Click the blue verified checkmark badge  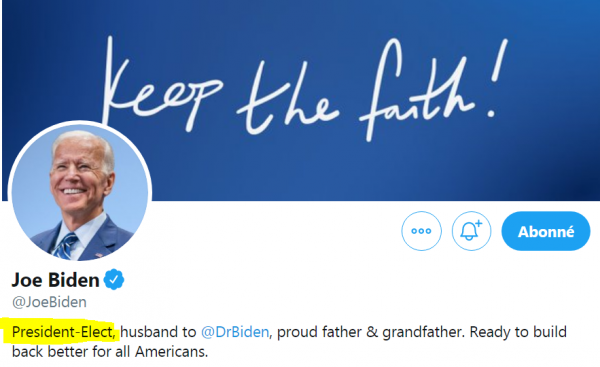(x=114, y=279)
